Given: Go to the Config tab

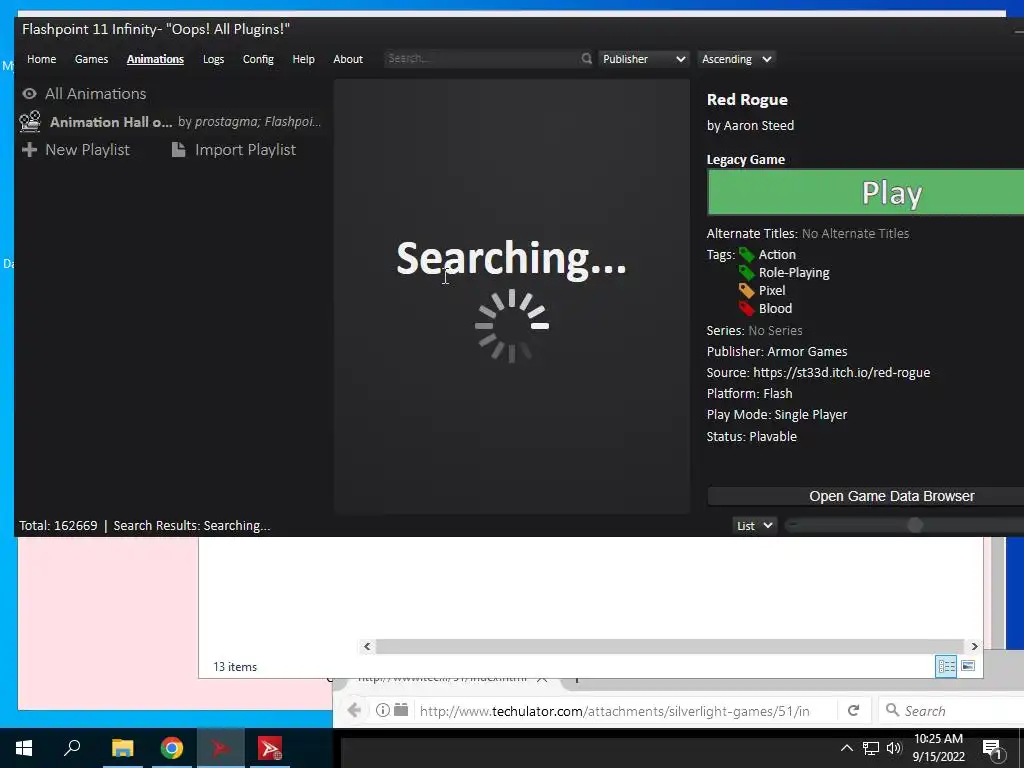Looking at the screenshot, I should [258, 59].
